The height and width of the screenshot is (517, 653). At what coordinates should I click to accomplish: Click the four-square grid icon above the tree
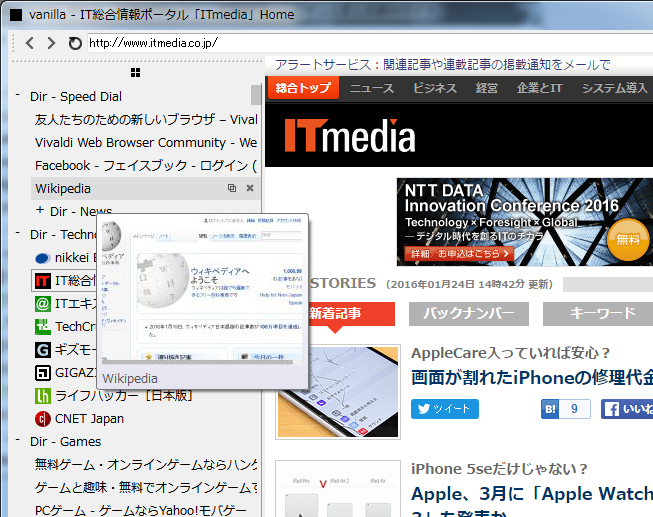[x=135, y=72]
